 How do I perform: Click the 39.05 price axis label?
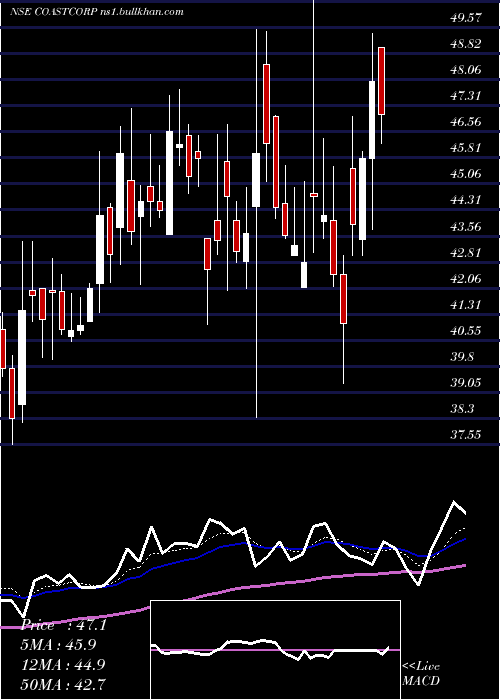click(x=466, y=383)
